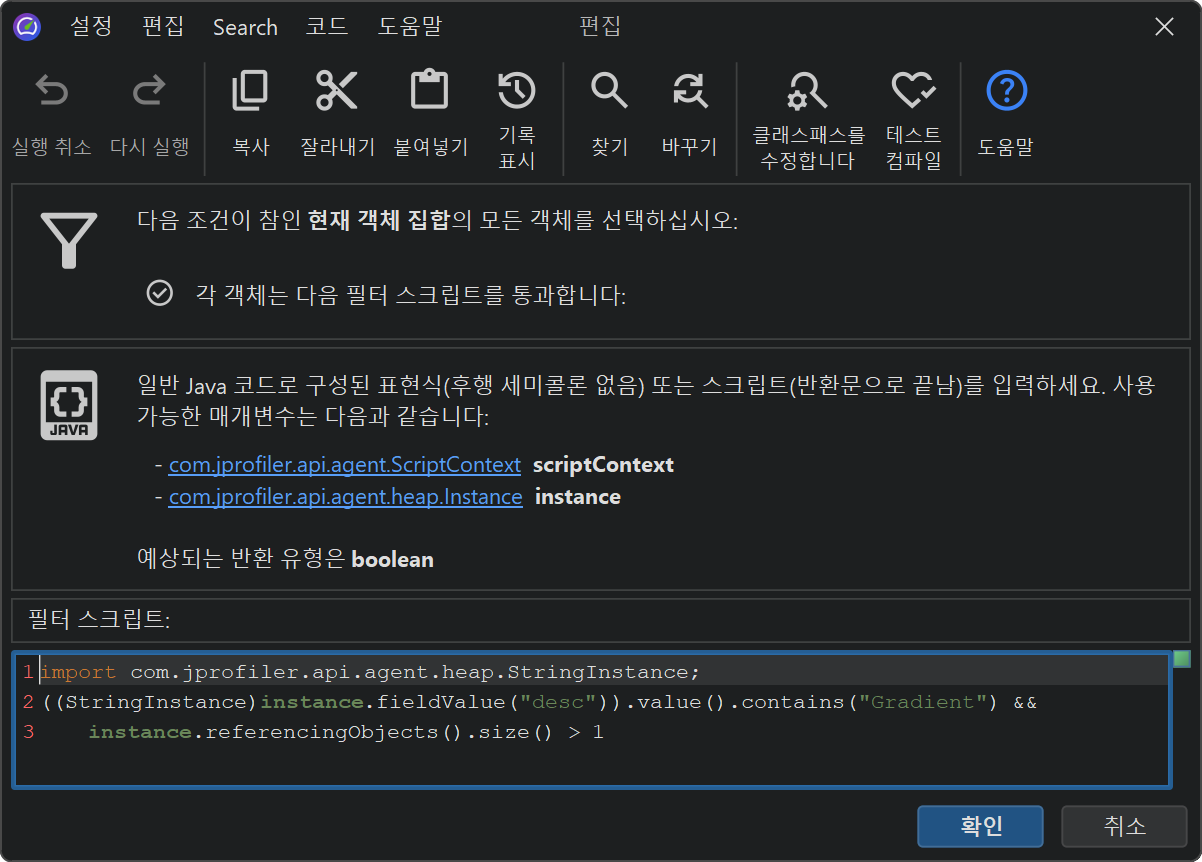
Task: Click the Redo (다시 실행) icon
Action: click(149, 92)
